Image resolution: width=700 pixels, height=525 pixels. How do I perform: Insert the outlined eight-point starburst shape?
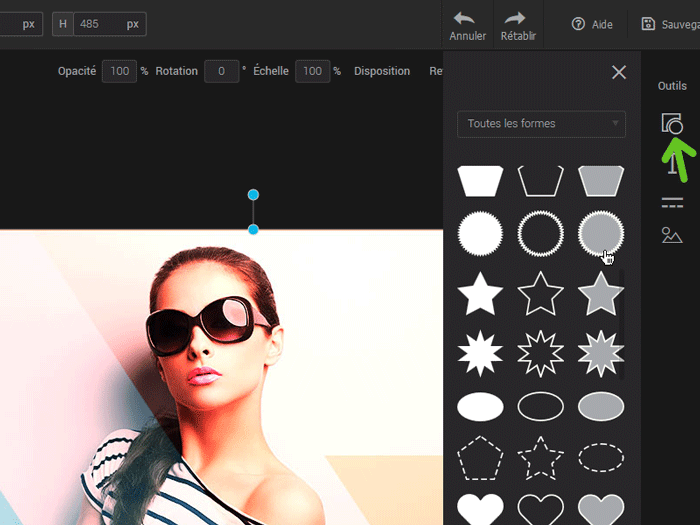pyautogui.click(x=540, y=351)
